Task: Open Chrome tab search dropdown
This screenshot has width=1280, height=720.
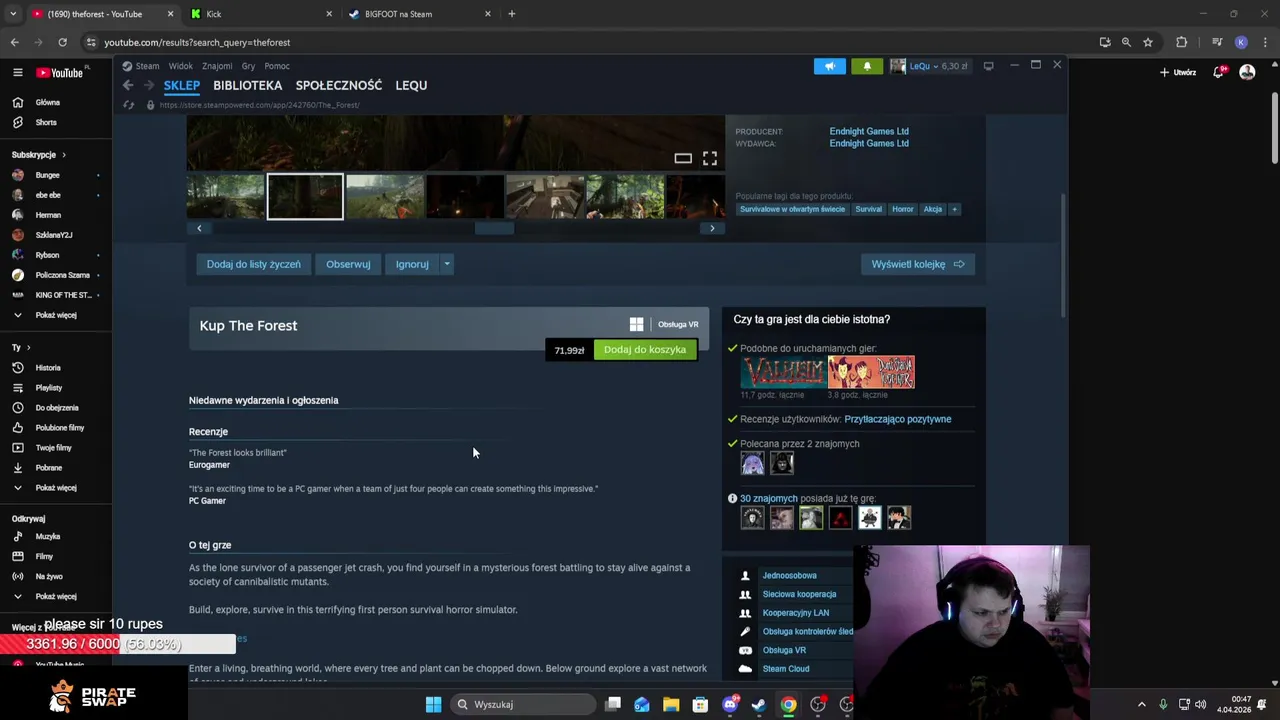Action: (x=13, y=14)
